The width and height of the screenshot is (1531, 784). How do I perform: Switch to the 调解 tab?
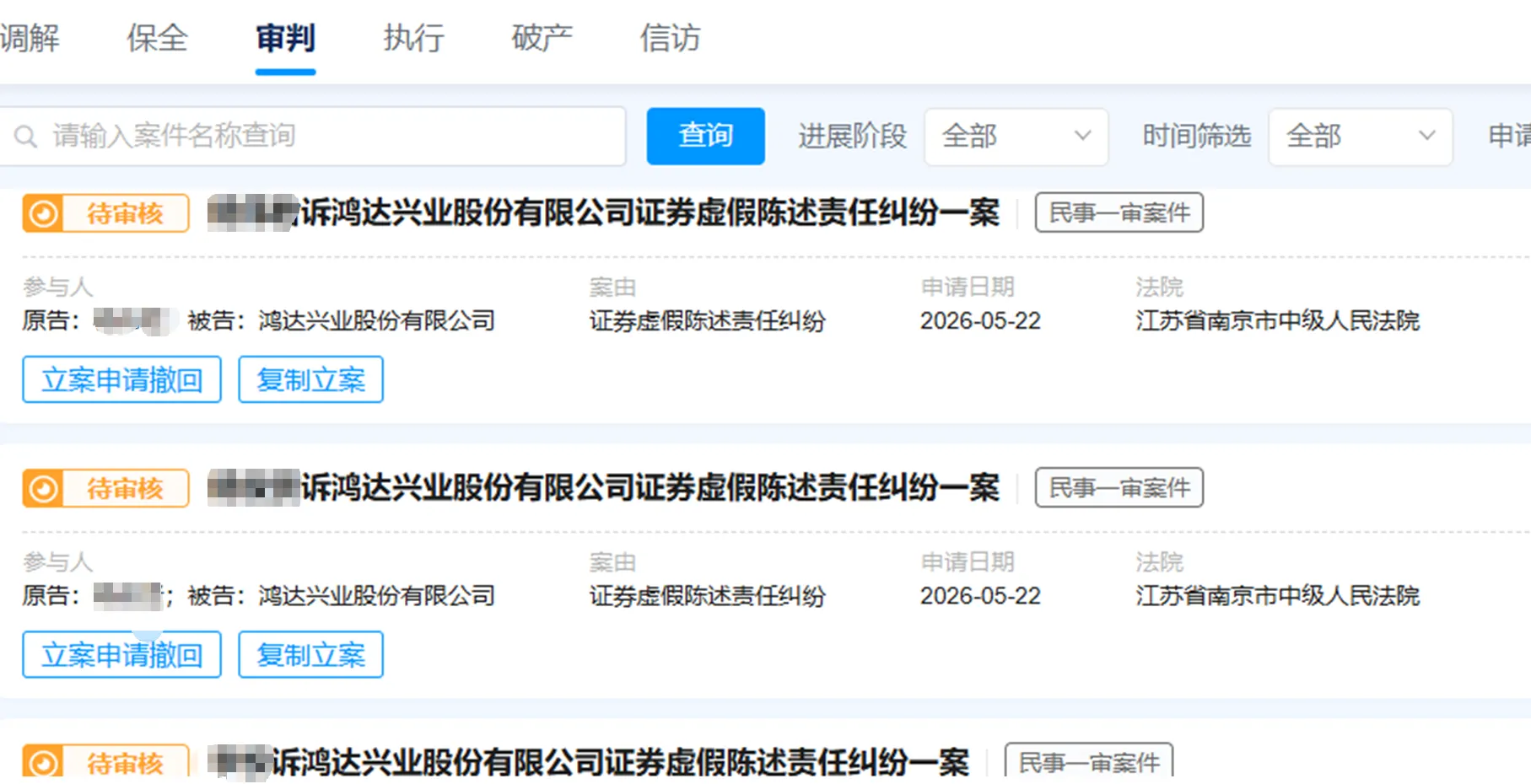[x=30, y=38]
